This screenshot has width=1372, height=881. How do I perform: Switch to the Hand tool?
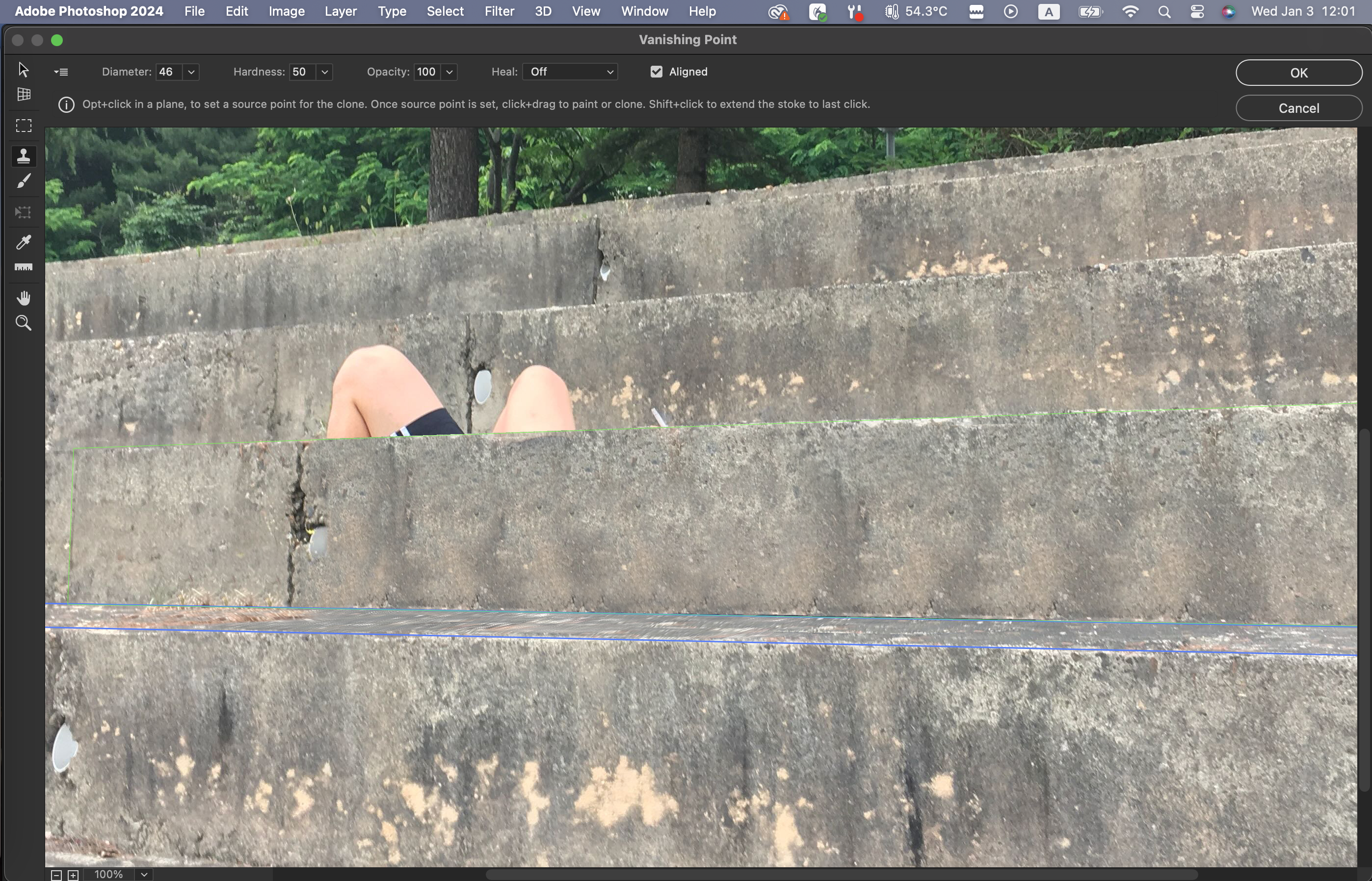(24, 297)
